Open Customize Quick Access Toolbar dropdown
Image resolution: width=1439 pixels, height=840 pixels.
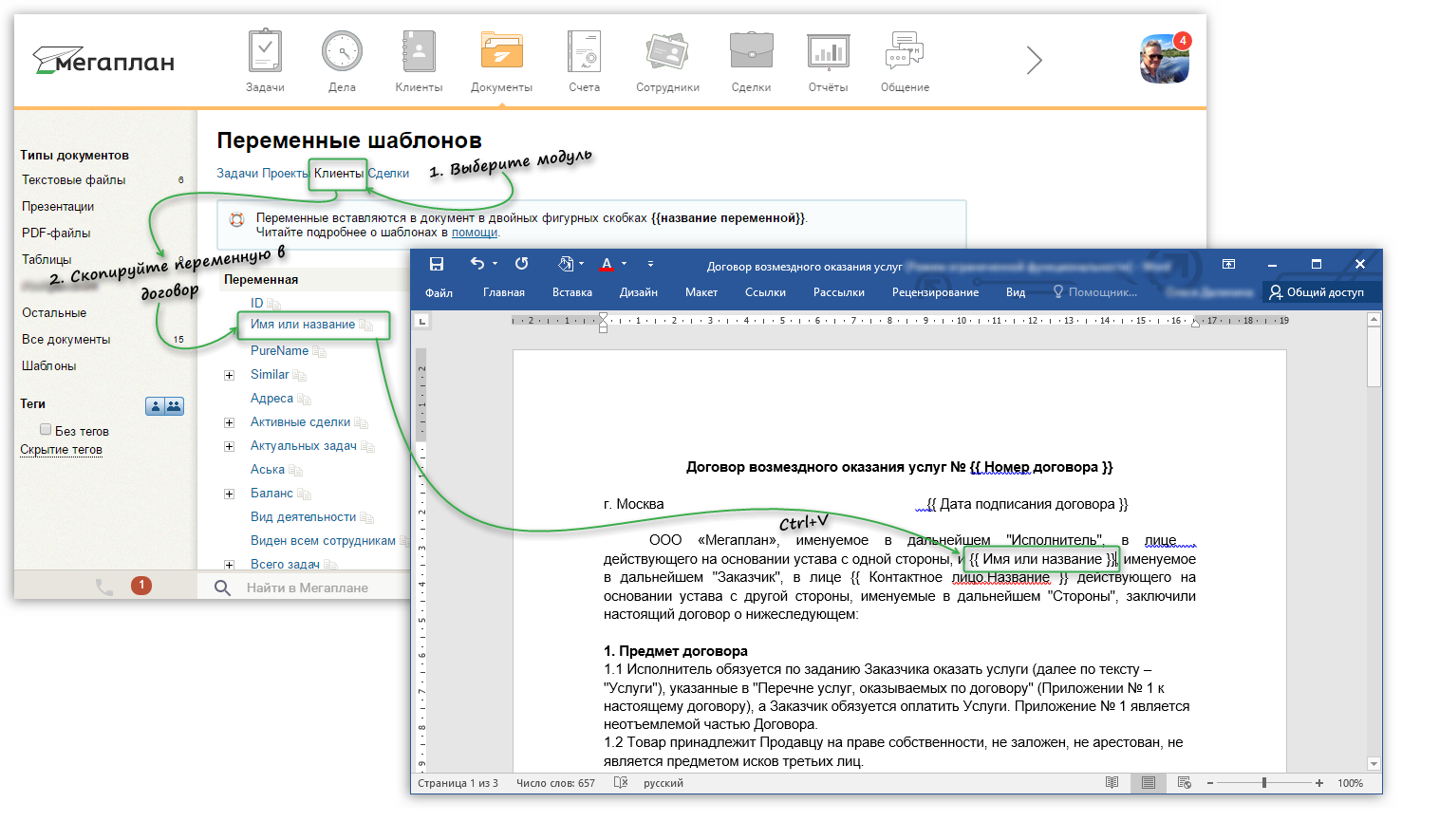point(650,264)
